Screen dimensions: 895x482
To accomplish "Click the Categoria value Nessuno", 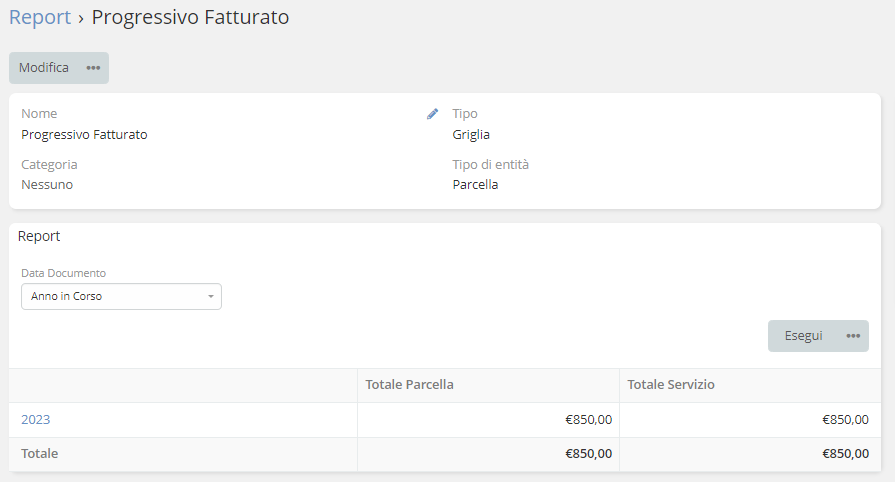I will click(x=47, y=185).
